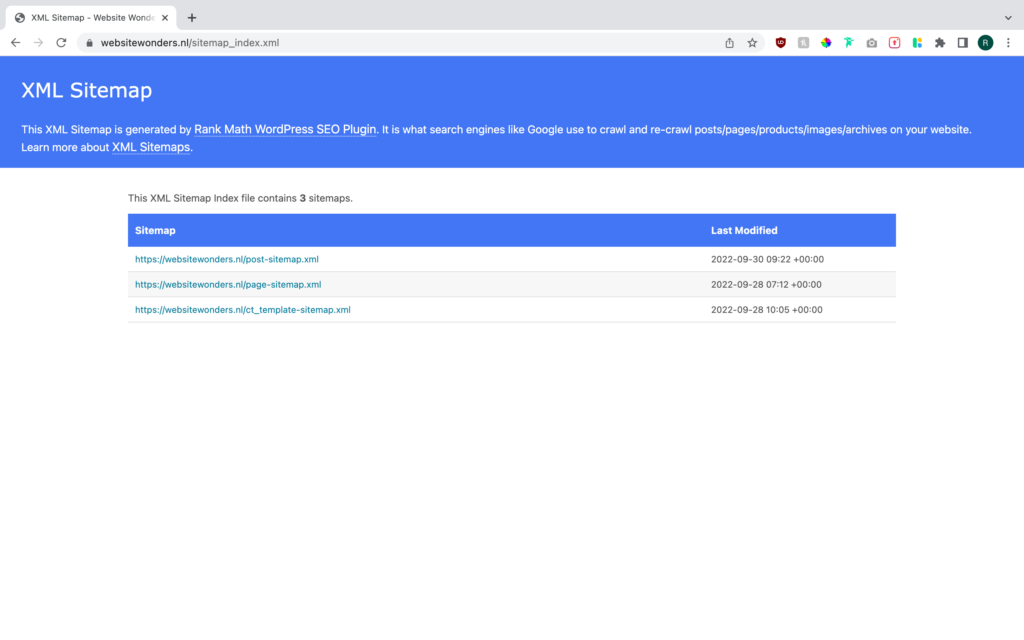Image resolution: width=1024 pixels, height=640 pixels.
Task: Open the browser profile avatar R
Action: (x=984, y=42)
